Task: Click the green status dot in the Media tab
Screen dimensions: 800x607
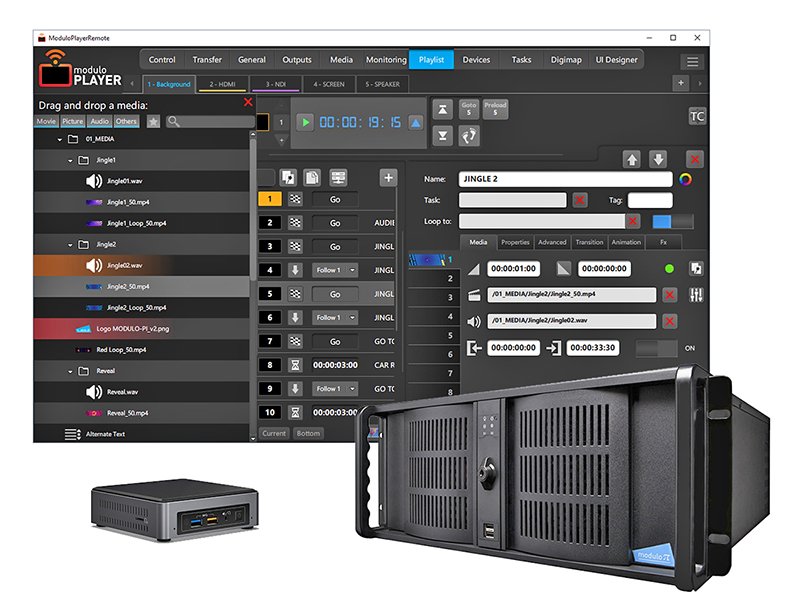Action: [x=668, y=269]
